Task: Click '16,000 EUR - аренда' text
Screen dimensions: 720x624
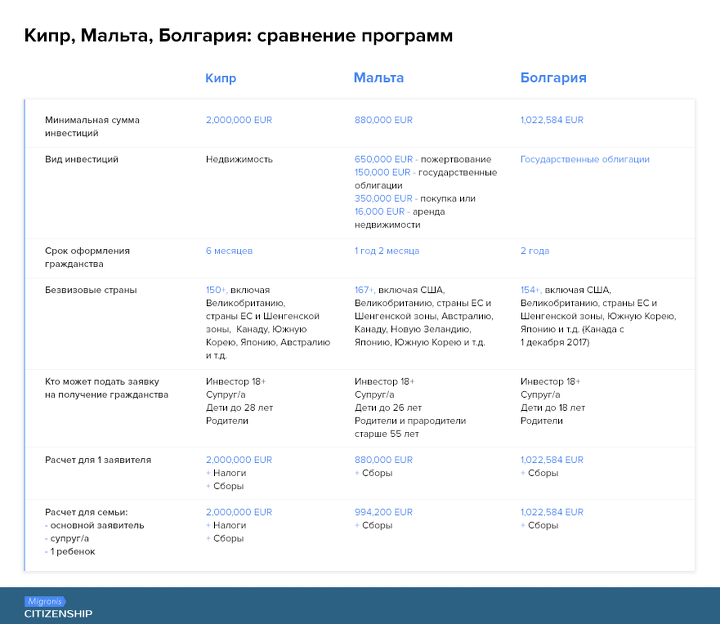Action: pyautogui.click(x=399, y=212)
